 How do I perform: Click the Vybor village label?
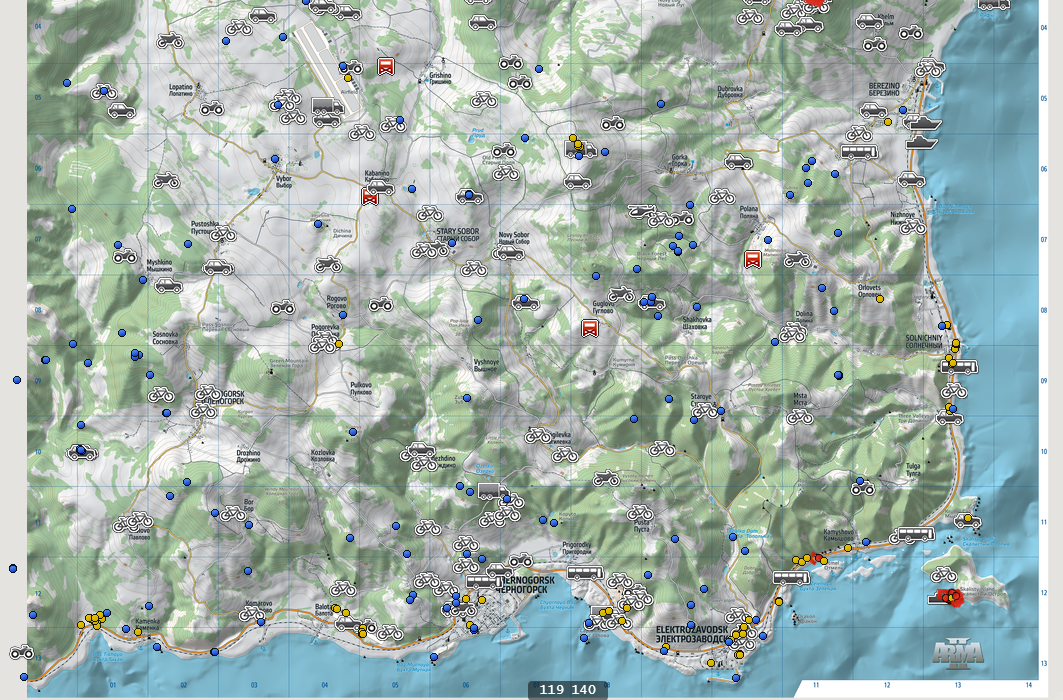tap(283, 182)
